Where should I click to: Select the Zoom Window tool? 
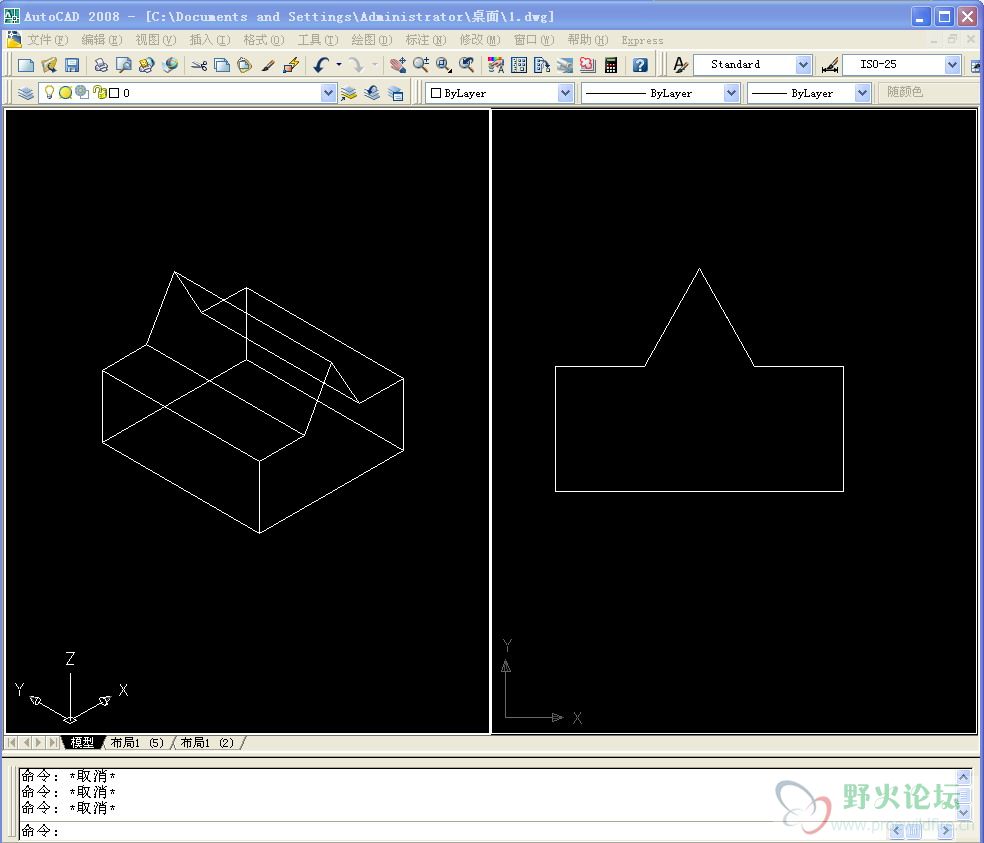tap(444, 65)
